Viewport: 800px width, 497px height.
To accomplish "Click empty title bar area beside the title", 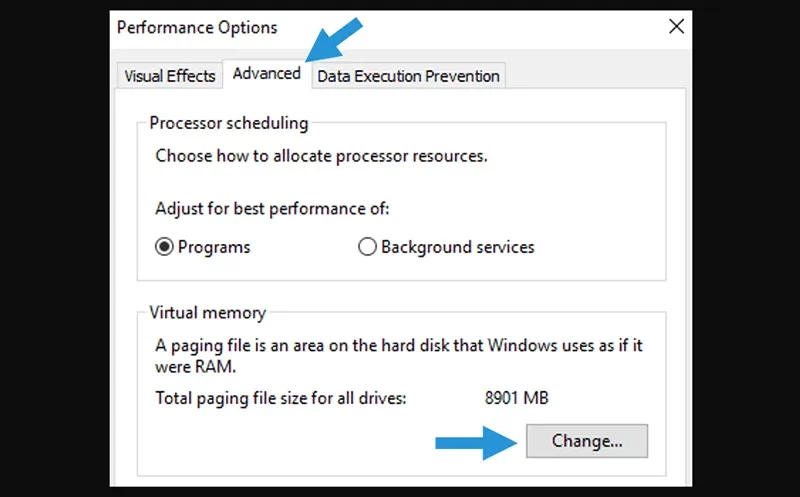I will [x=469, y=28].
